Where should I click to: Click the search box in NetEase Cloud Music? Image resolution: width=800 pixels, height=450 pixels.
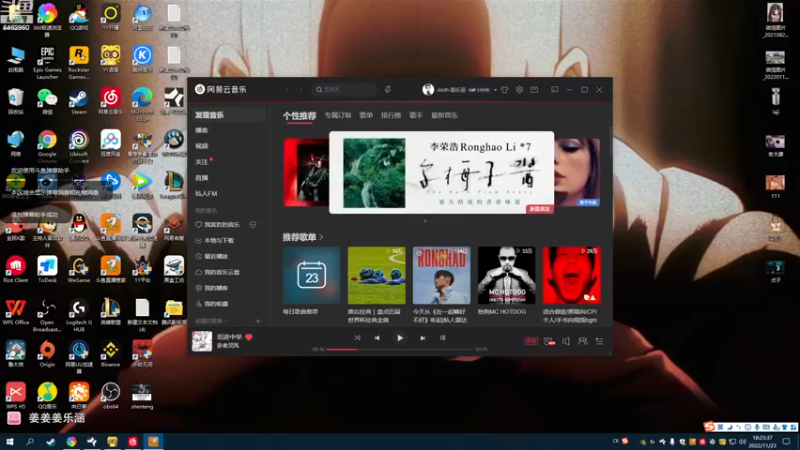coord(344,90)
